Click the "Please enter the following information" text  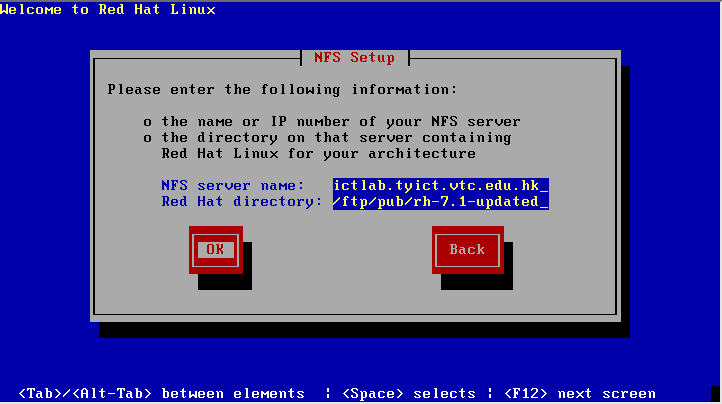[282, 89]
